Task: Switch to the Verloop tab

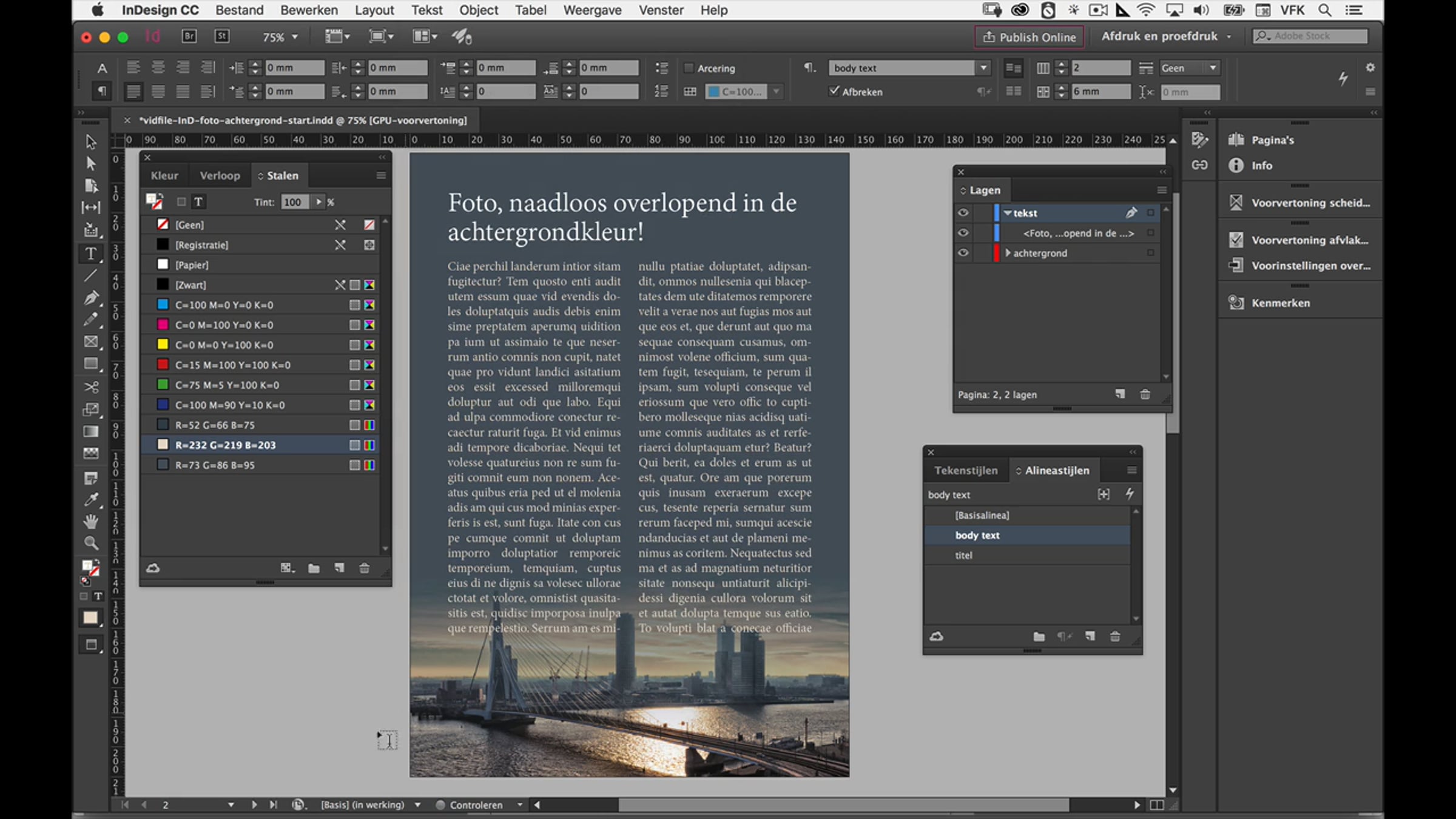Action: (220, 176)
